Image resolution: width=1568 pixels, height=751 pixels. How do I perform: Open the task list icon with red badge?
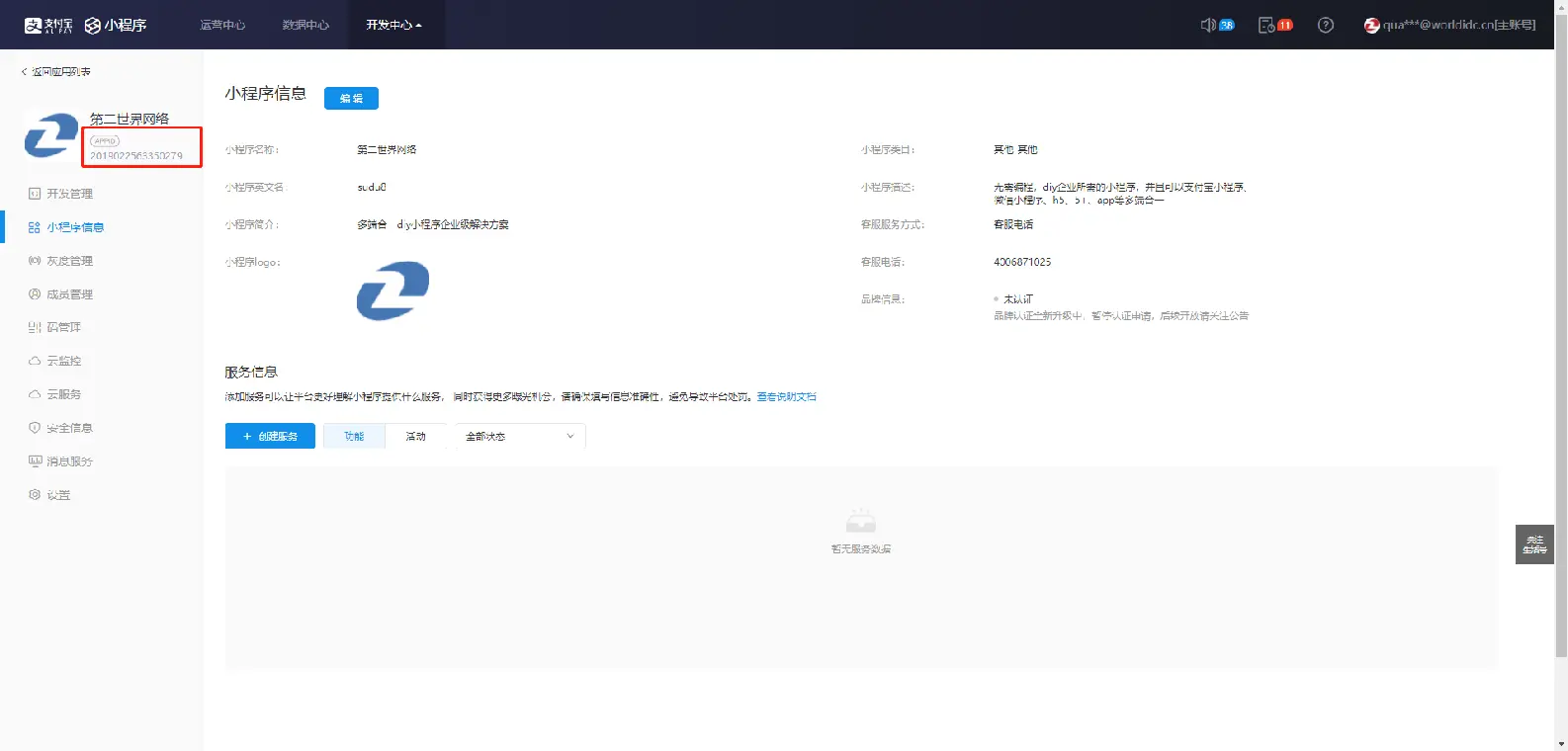coord(1266,25)
